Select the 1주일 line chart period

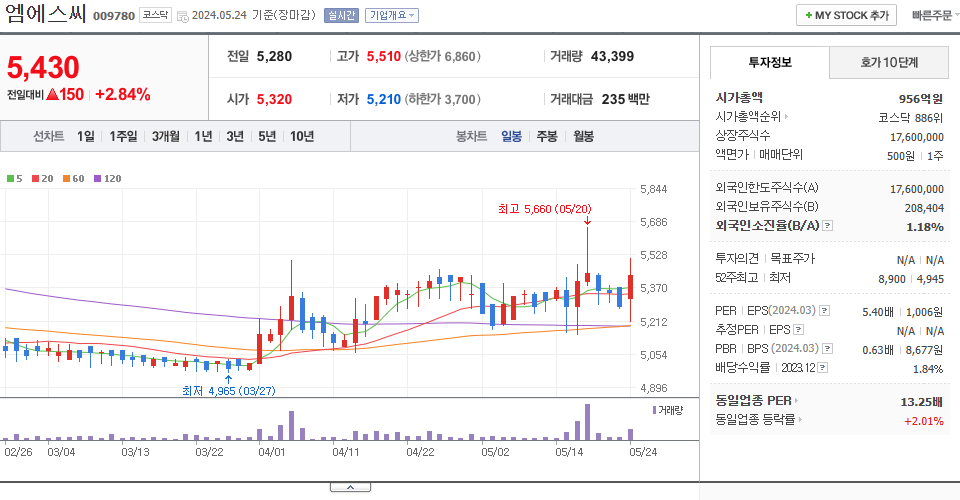point(123,136)
